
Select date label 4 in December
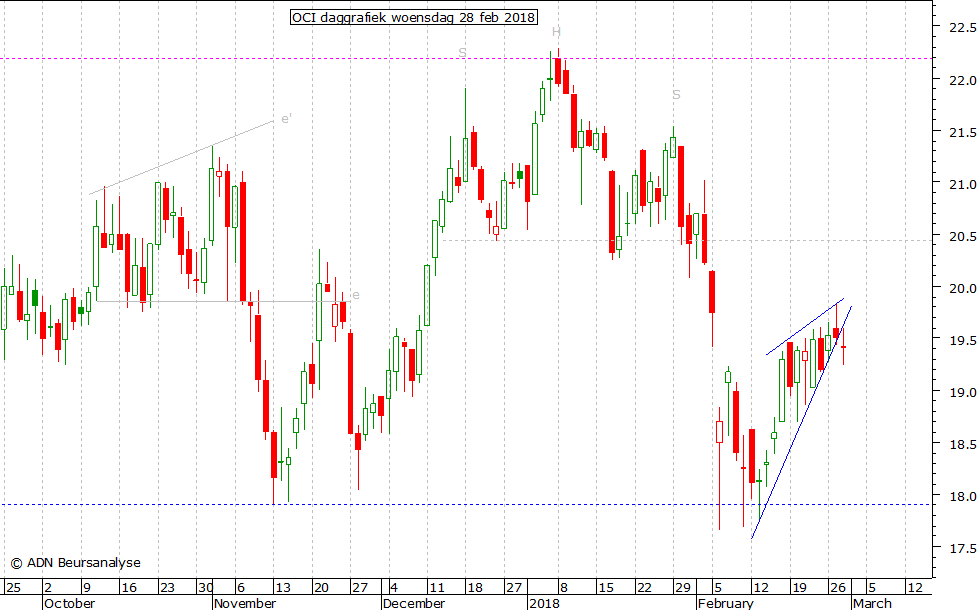394,588
